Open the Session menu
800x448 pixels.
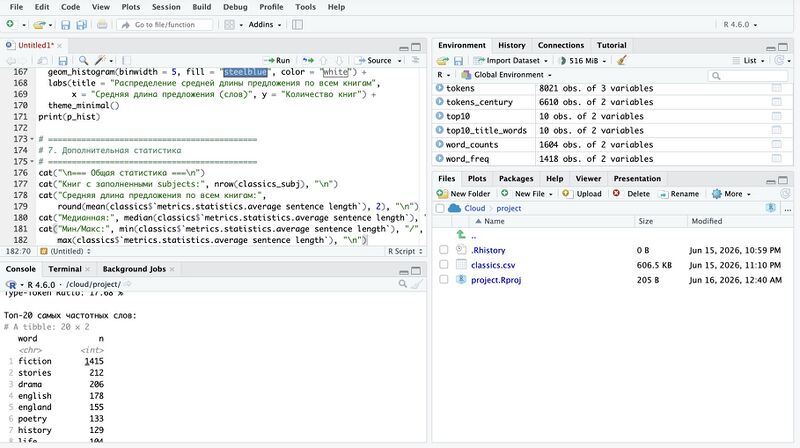[166, 7]
